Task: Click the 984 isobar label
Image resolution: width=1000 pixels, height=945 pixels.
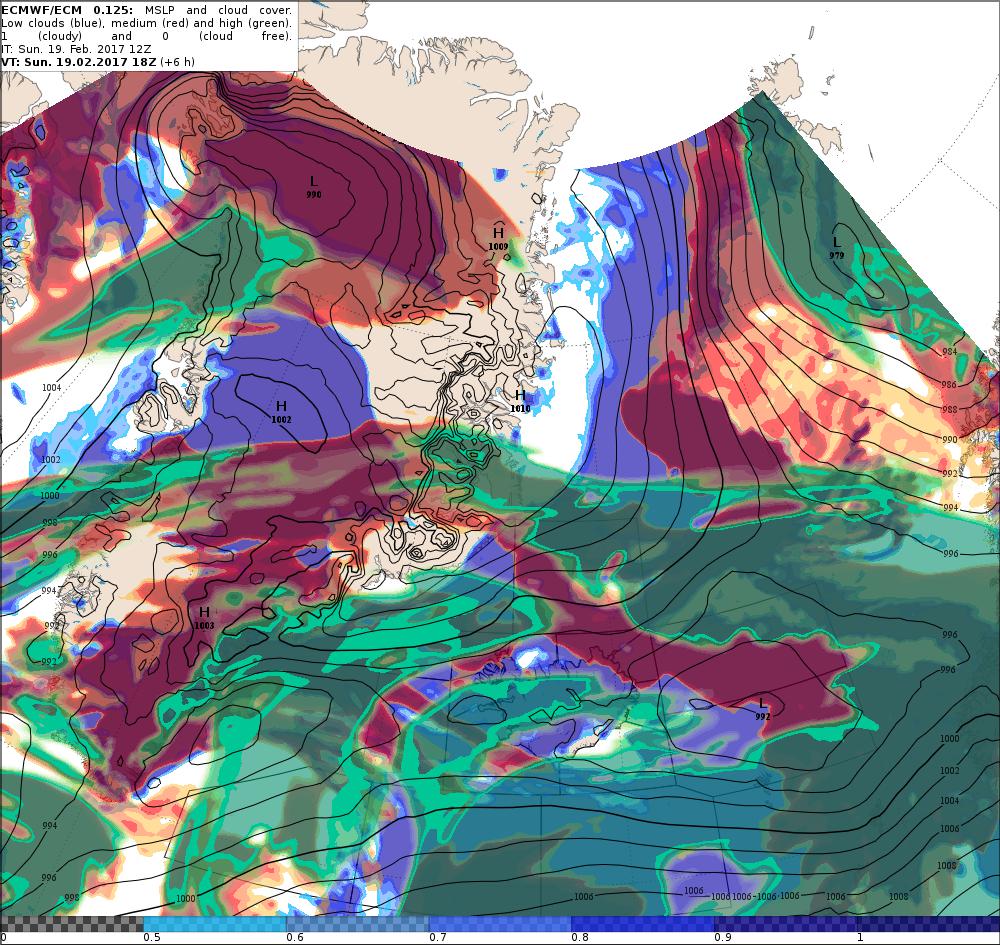Action: [x=950, y=352]
